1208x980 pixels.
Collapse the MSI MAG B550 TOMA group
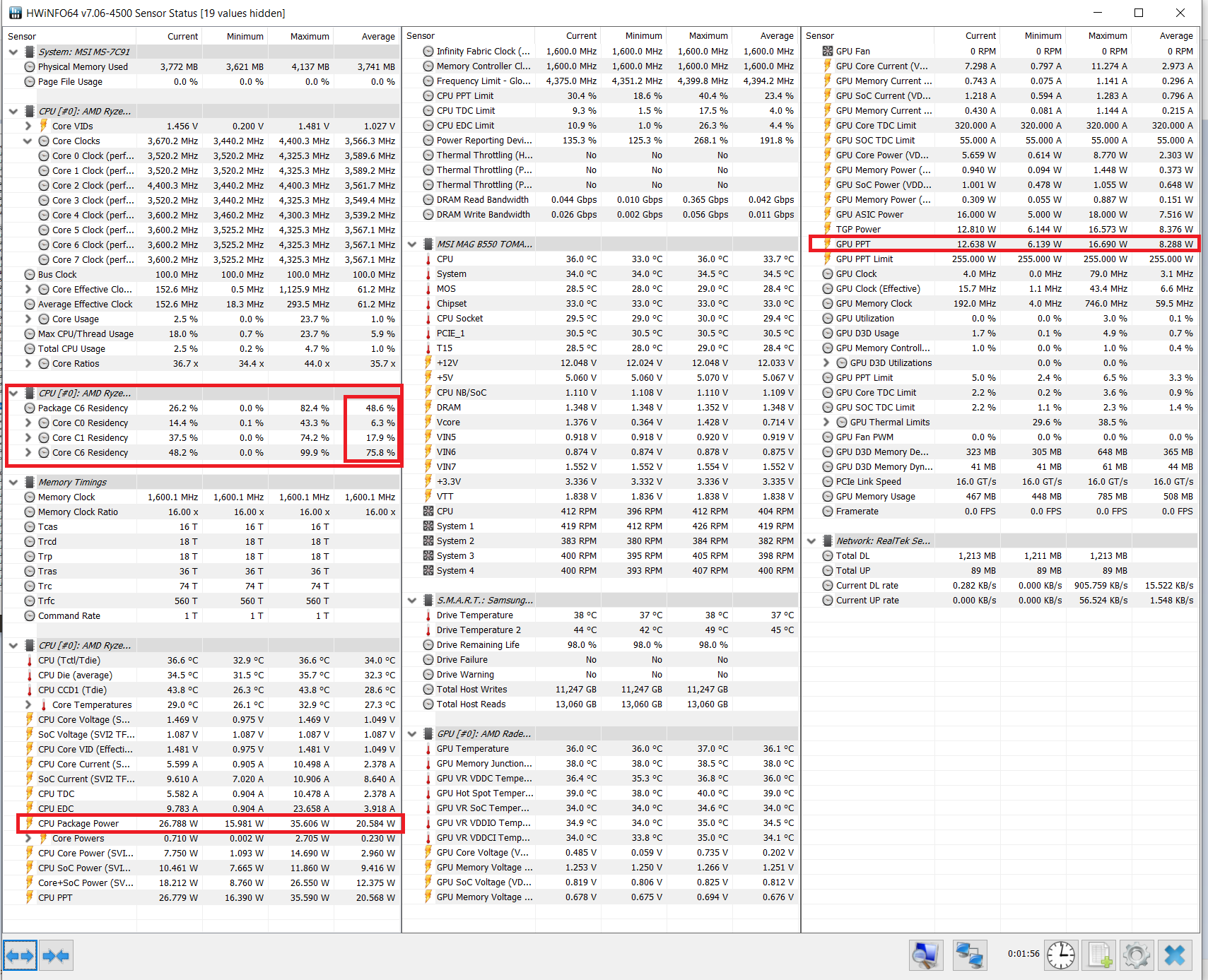[412, 244]
